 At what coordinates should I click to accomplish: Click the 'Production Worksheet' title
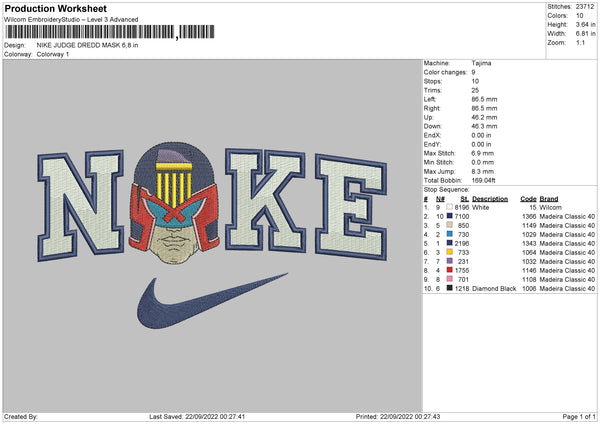click(55, 8)
